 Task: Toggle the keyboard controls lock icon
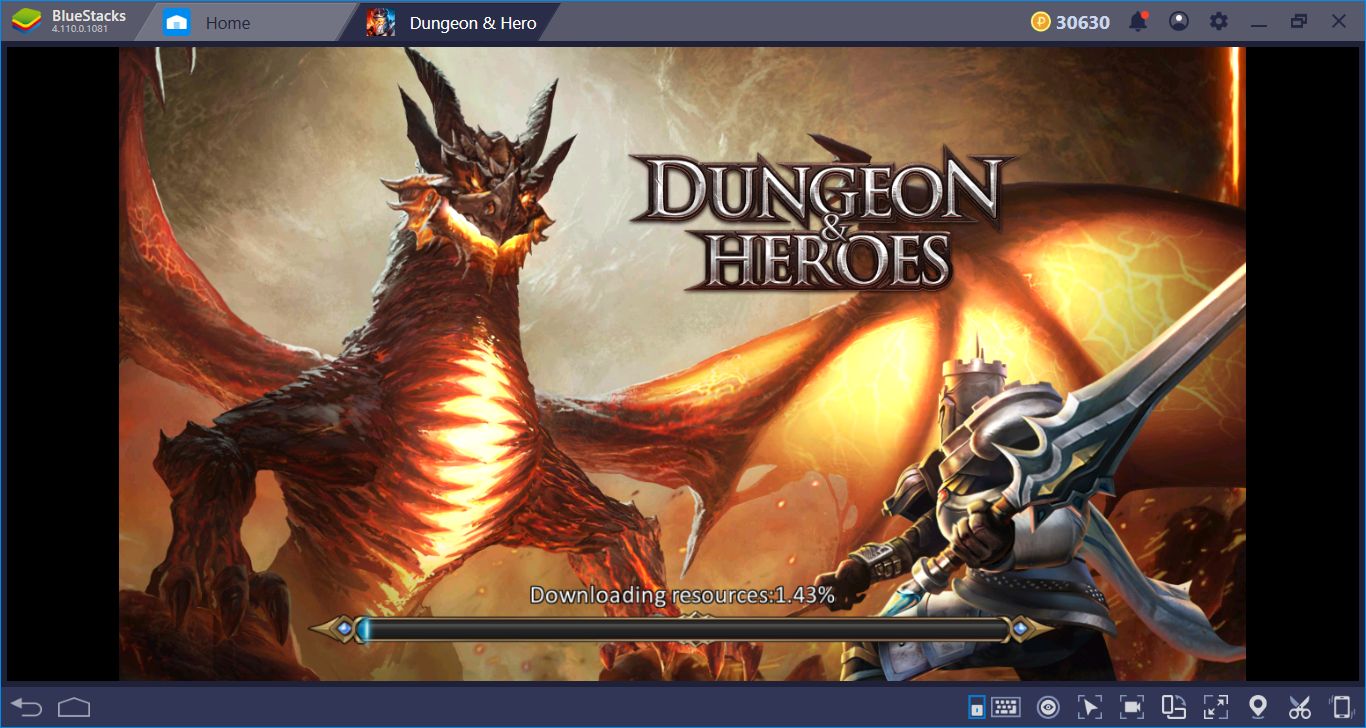coord(976,707)
